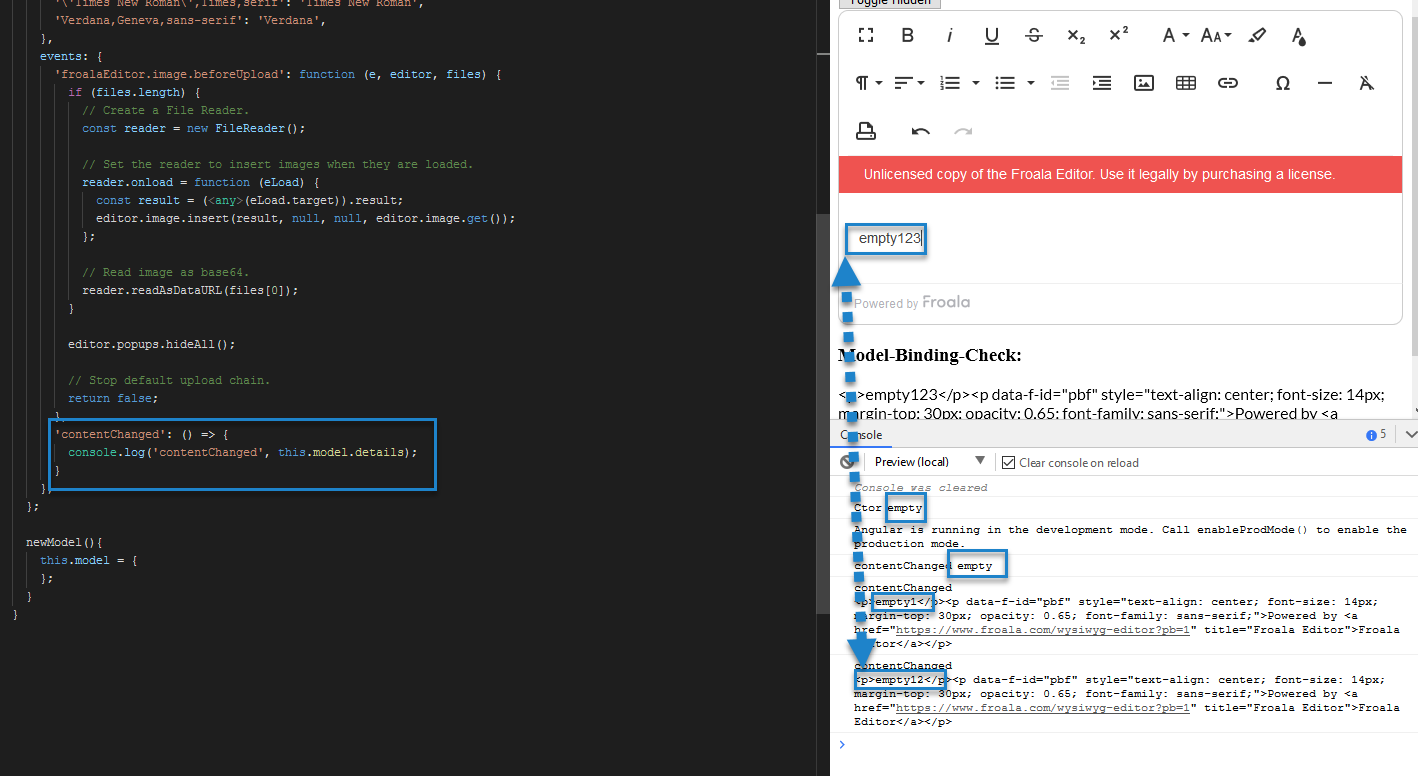Image resolution: width=1418 pixels, height=776 pixels.
Task: Disable Clear console on reload
Action: pos(1008,462)
